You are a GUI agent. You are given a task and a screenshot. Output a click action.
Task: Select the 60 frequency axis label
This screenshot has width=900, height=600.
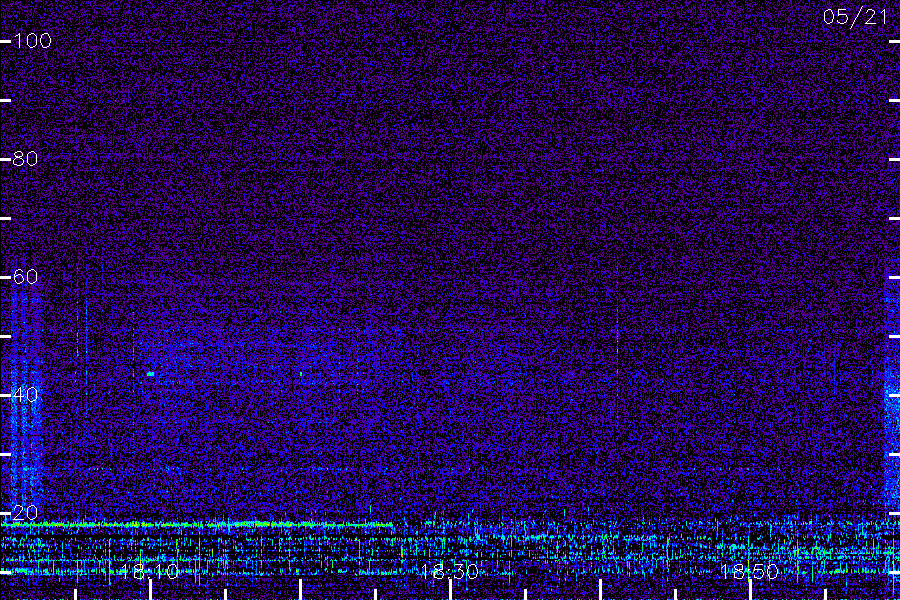point(25,277)
